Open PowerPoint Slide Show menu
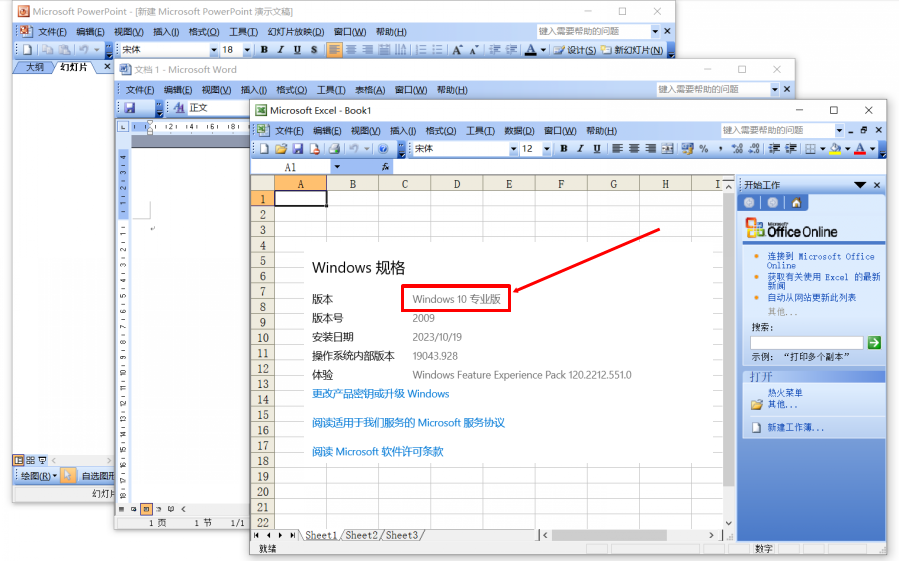The width and height of the screenshot is (899, 561). (295, 32)
